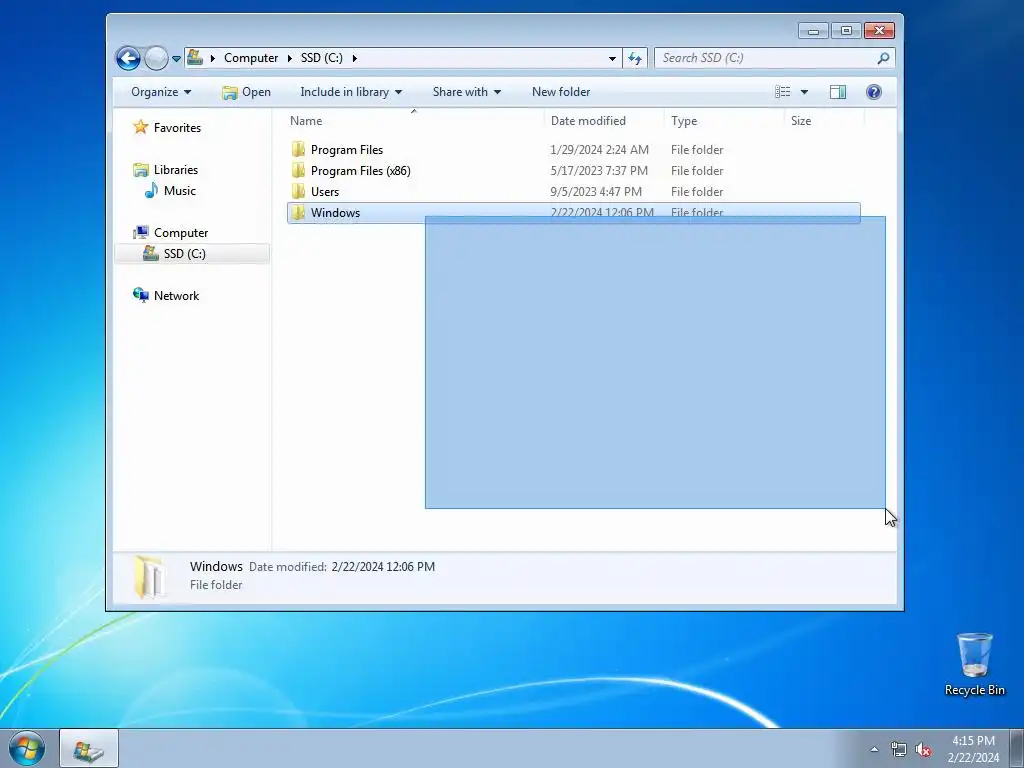The image size is (1024, 768).
Task: Select SSD (C:) breadcrumb in address bar
Action: pyautogui.click(x=321, y=57)
